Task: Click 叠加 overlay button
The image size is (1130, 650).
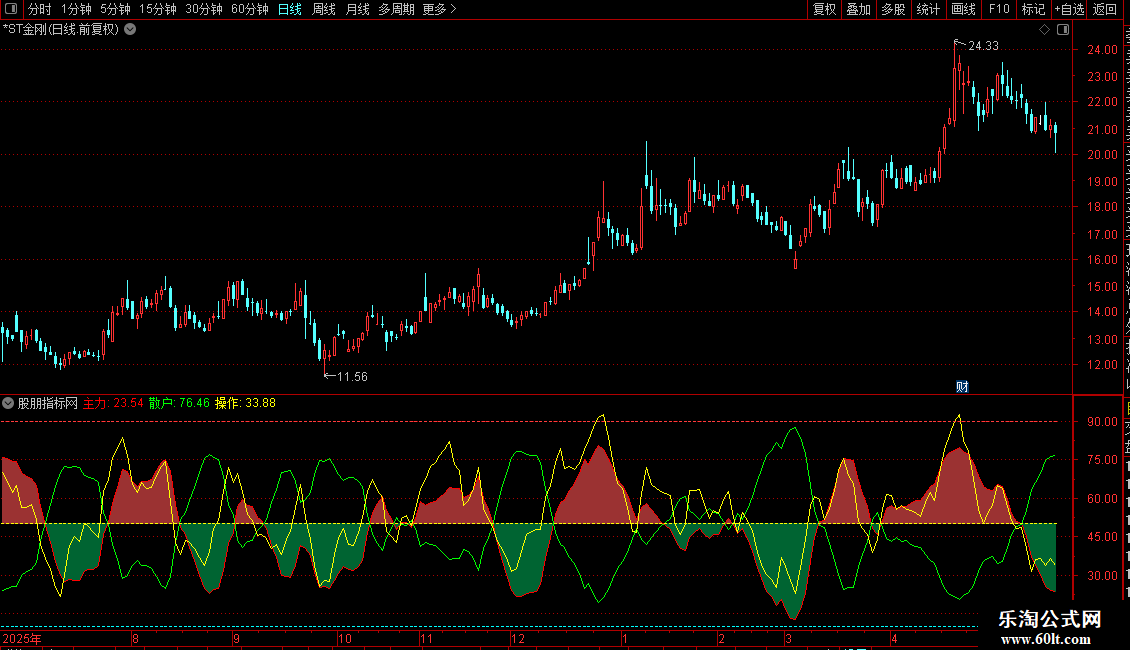Action: point(859,9)
